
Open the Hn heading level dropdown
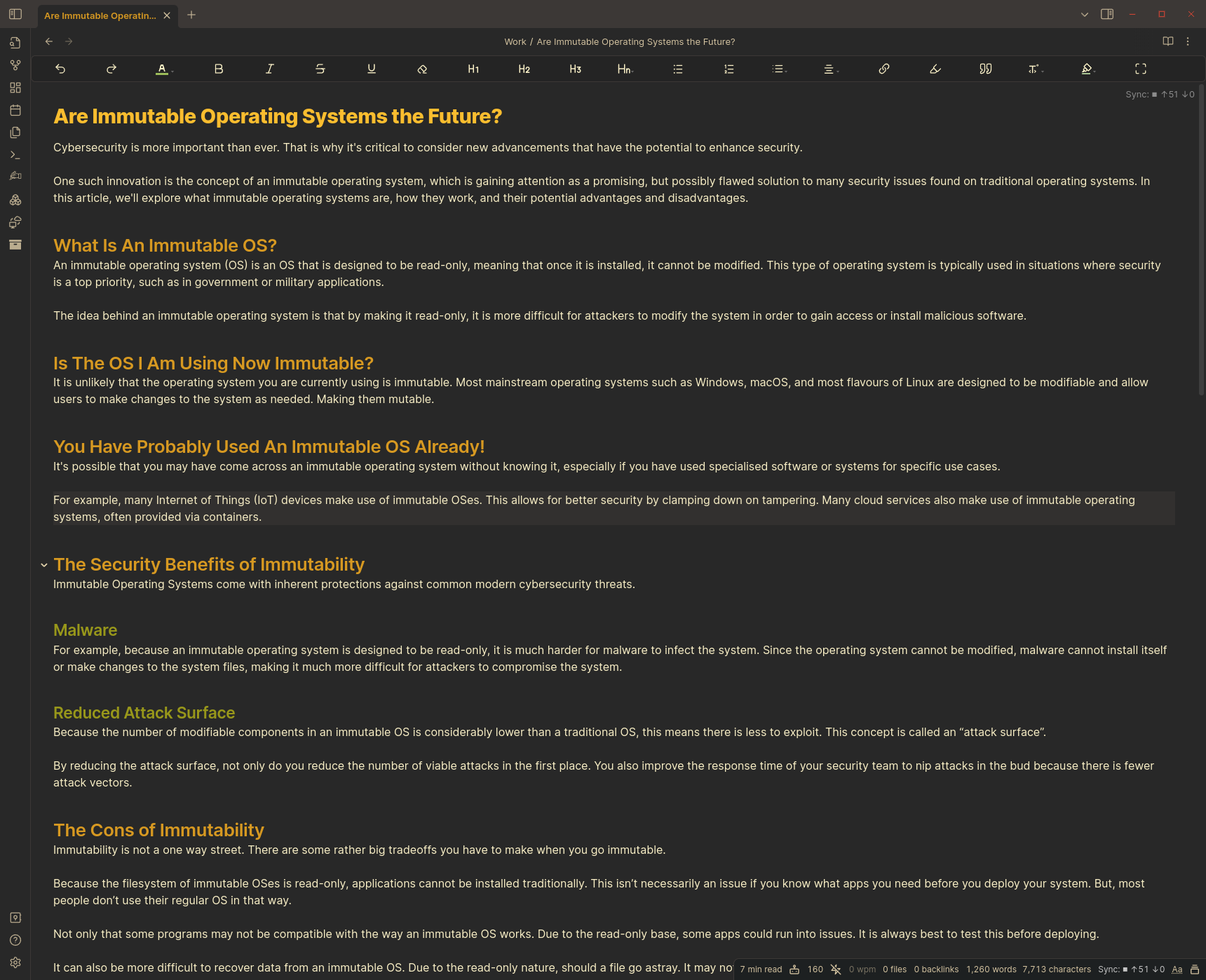point(625,69)
